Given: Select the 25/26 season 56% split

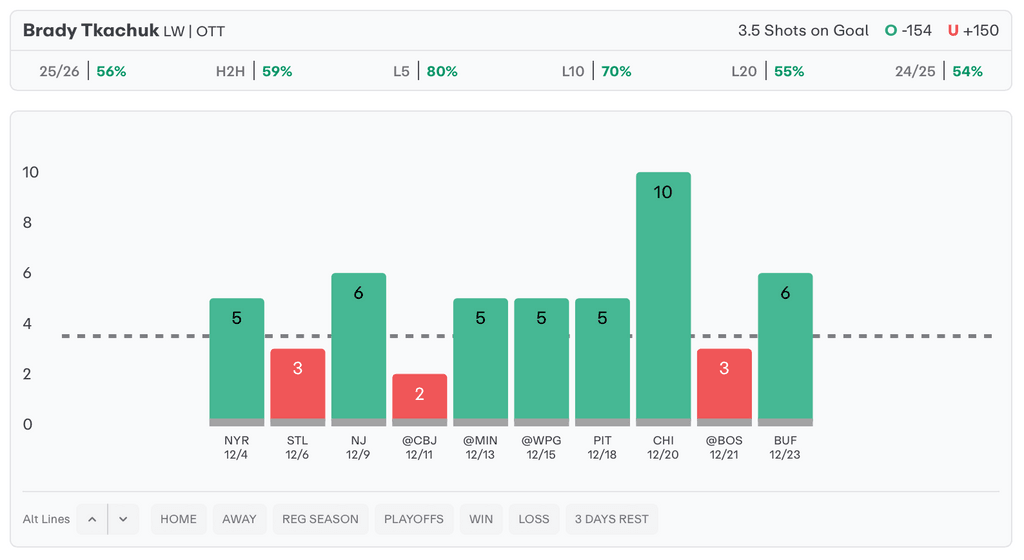Looking at the screenshot, I should (83, 72).
